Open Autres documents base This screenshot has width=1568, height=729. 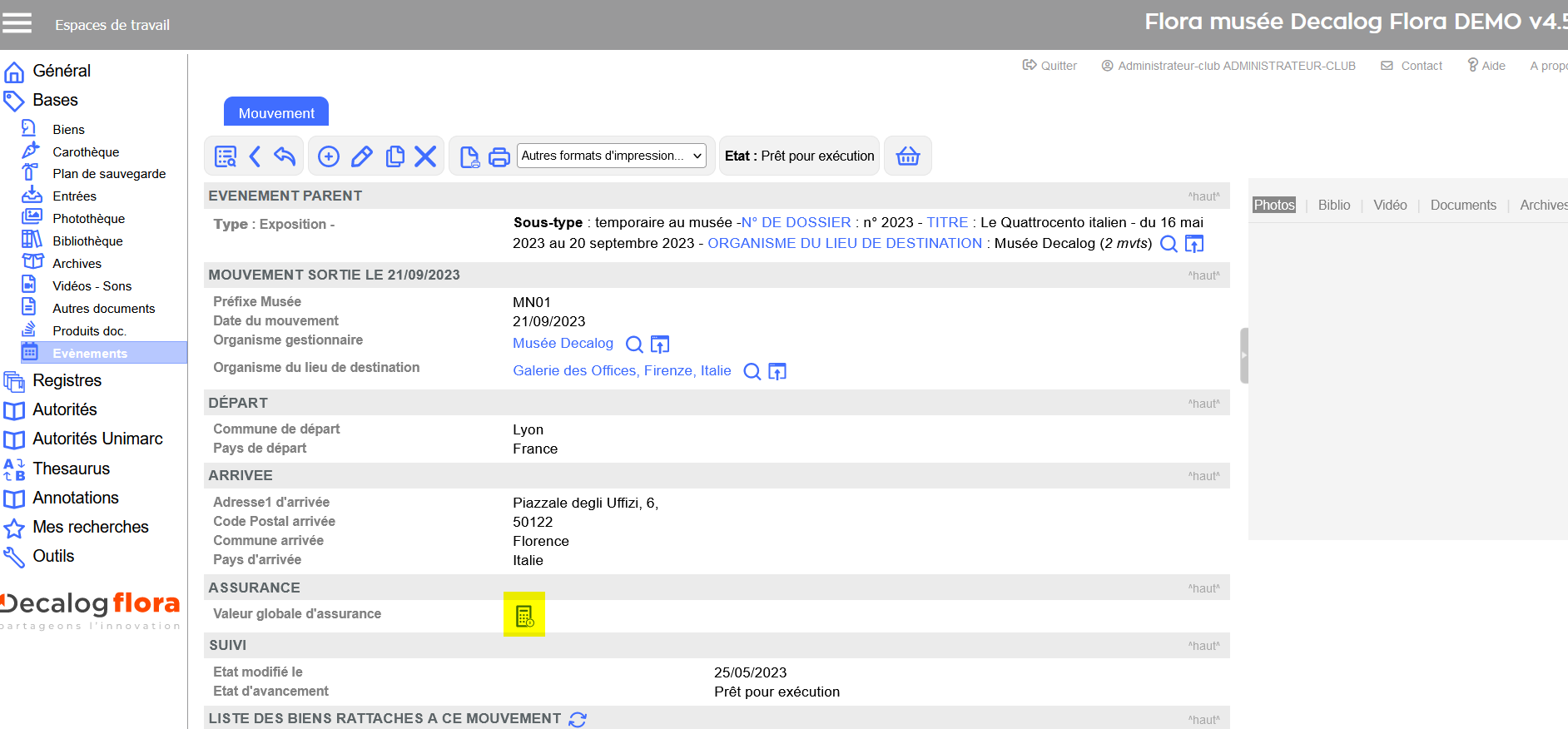[103, 309]
